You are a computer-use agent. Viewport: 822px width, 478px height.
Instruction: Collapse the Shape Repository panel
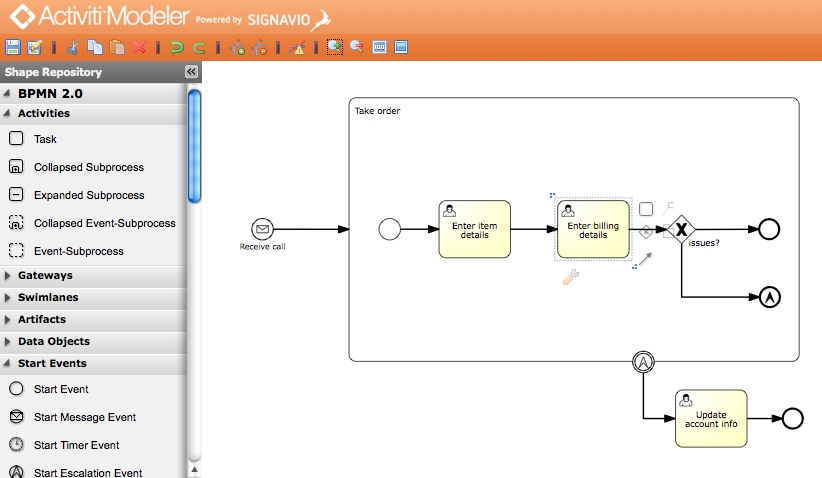(191, 72)
